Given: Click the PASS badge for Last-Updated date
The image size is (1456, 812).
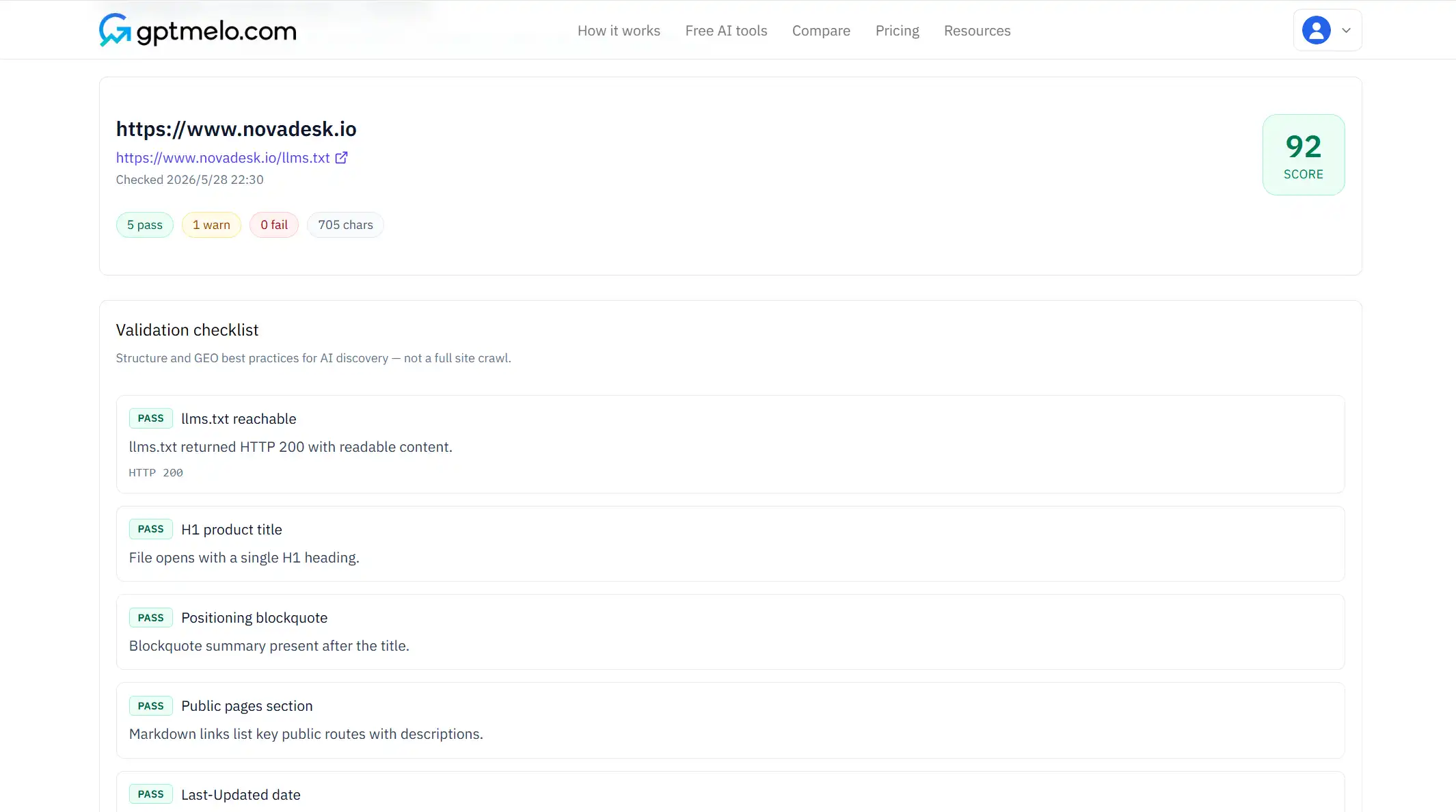Looking at the screenshot, I should pos(151,794).
